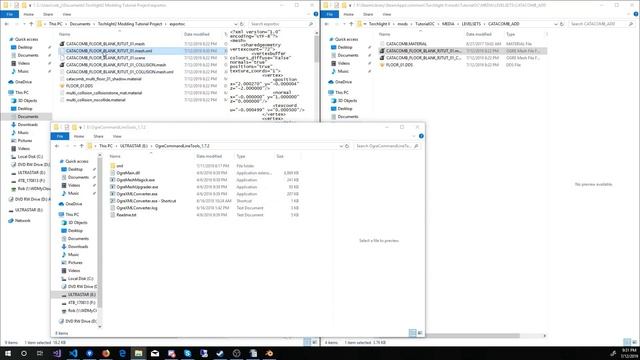Sort by Size column in OgreCommandLineTools window

(x=280, y=156)
